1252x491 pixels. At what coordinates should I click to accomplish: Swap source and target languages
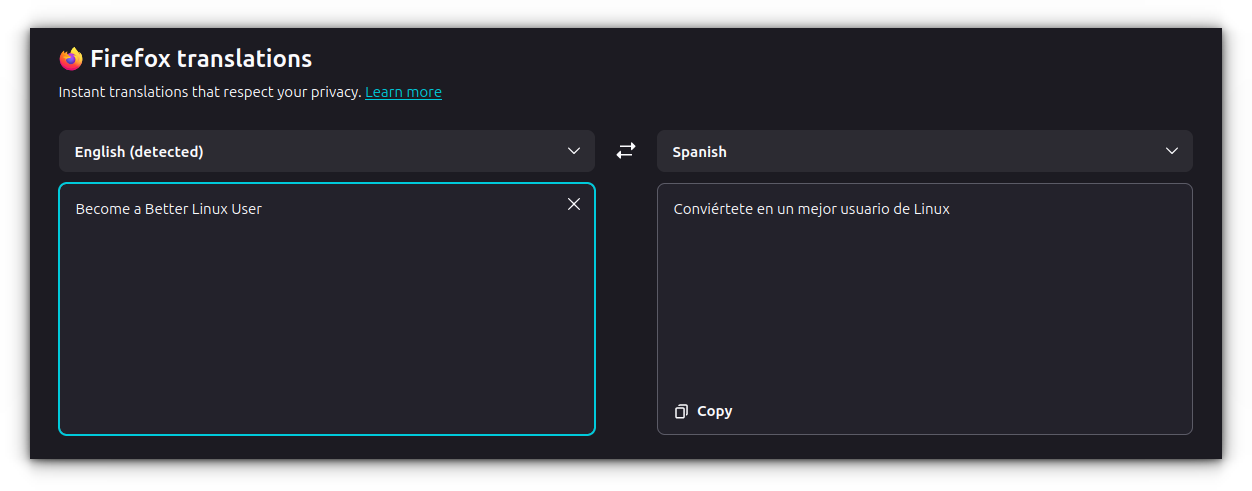tap(626, 151)
